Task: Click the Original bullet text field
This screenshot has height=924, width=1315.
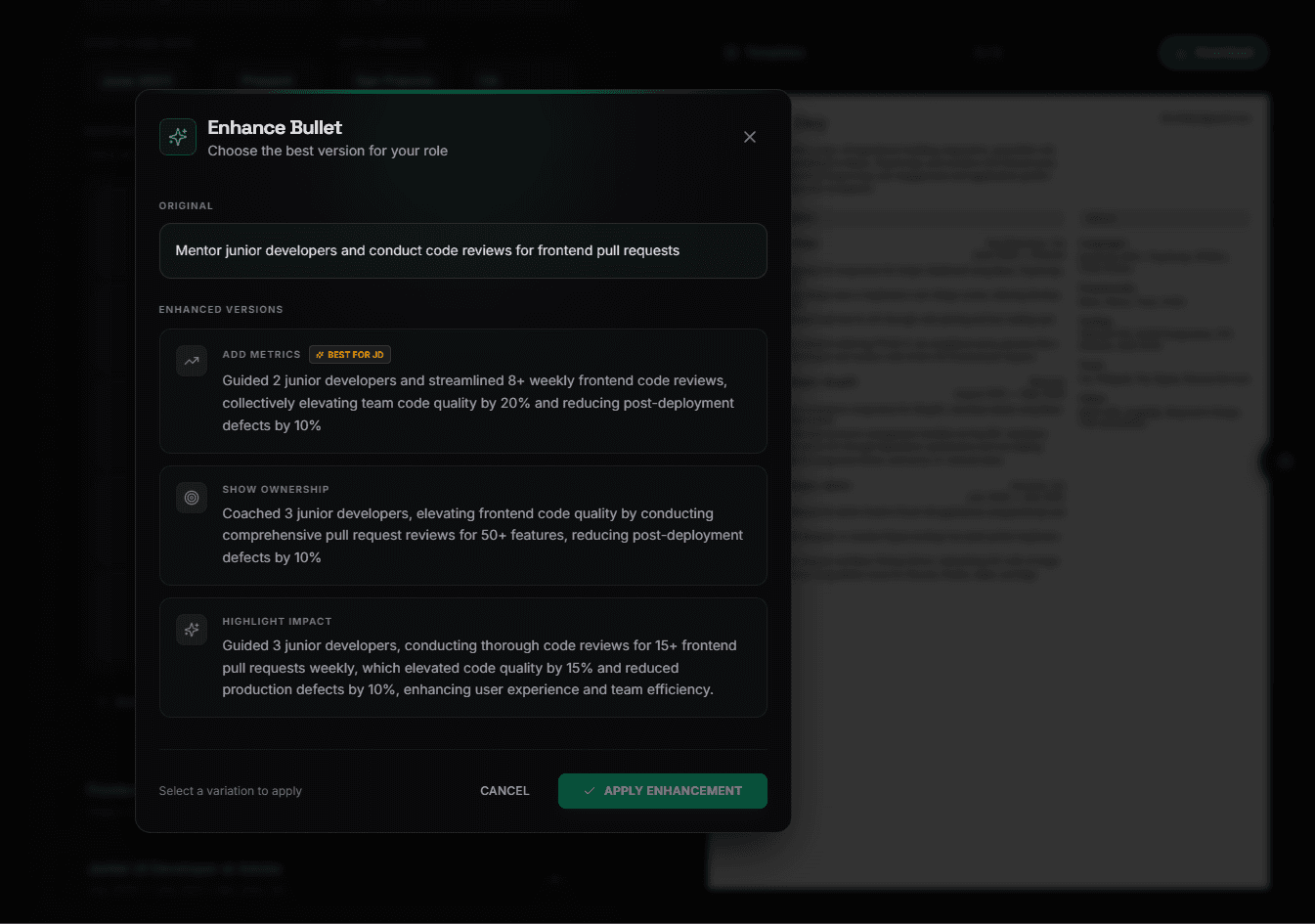Action: pos(462,250)
